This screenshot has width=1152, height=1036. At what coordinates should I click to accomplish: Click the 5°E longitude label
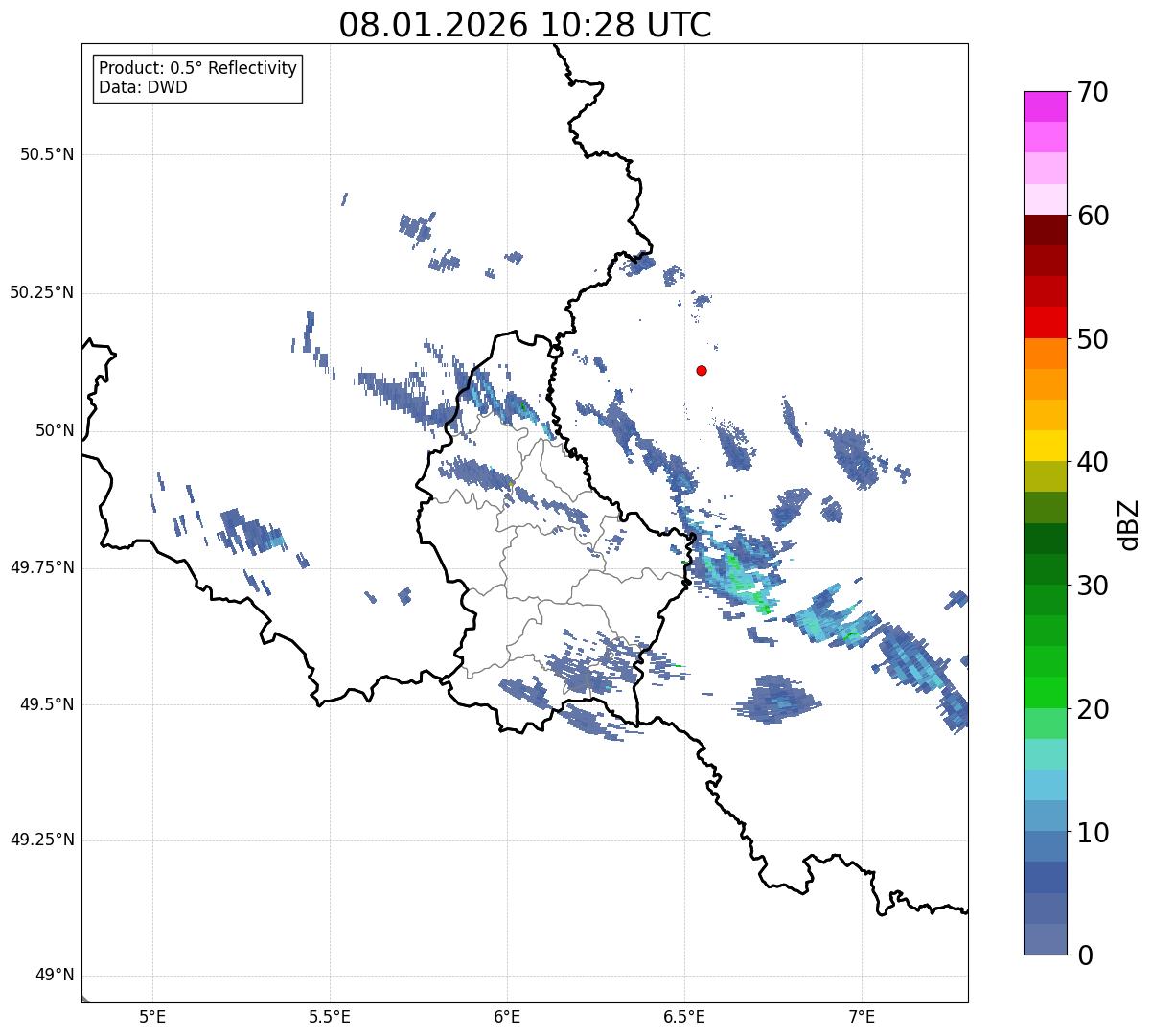152,1016
